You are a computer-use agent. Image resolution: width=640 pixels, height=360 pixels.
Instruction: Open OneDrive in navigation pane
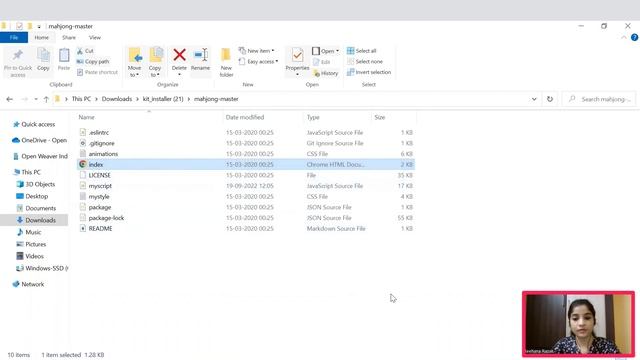pos(40,140)
